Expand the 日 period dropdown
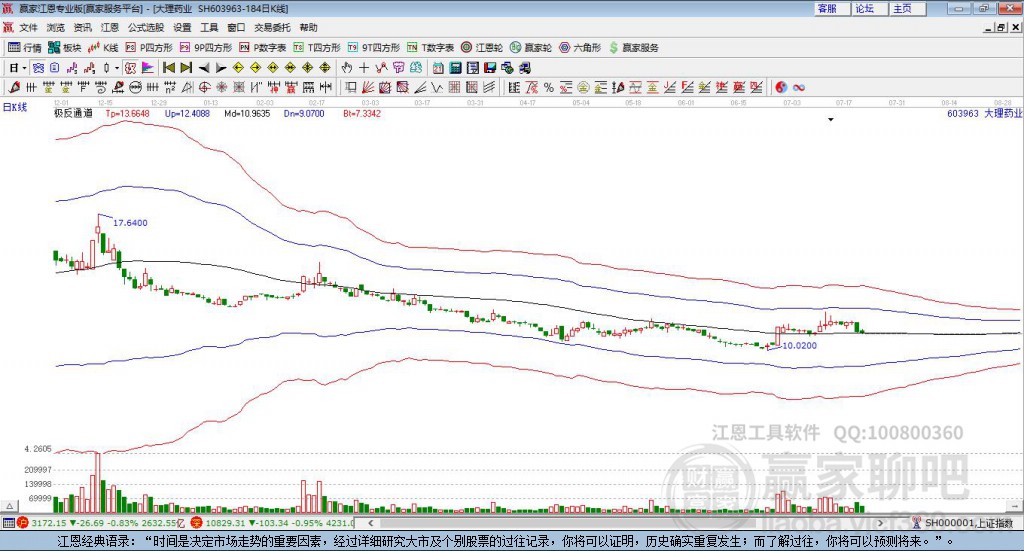This screenshot has height=551, width=1024. (24, 68)
